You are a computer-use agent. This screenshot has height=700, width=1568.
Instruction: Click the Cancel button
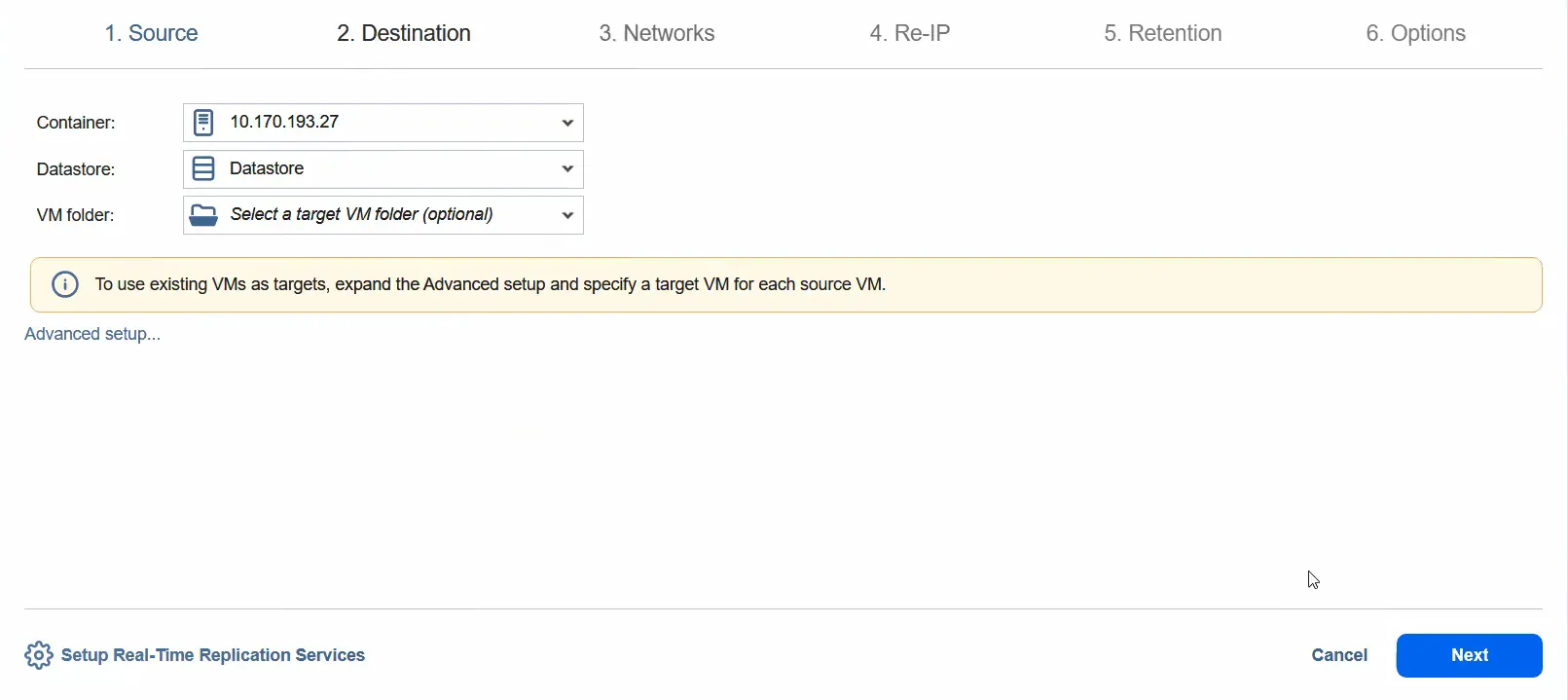[x=1338, y=655]
